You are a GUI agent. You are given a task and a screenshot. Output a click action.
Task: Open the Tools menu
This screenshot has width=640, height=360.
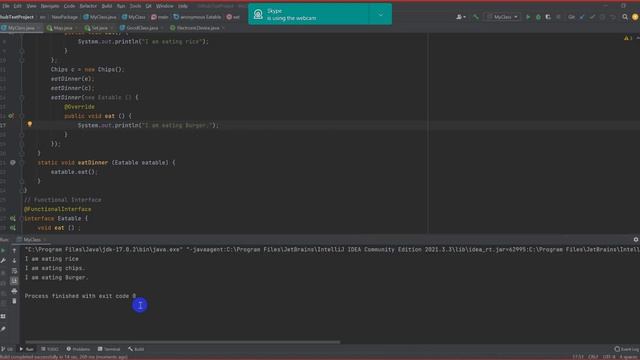coord(135,6)
